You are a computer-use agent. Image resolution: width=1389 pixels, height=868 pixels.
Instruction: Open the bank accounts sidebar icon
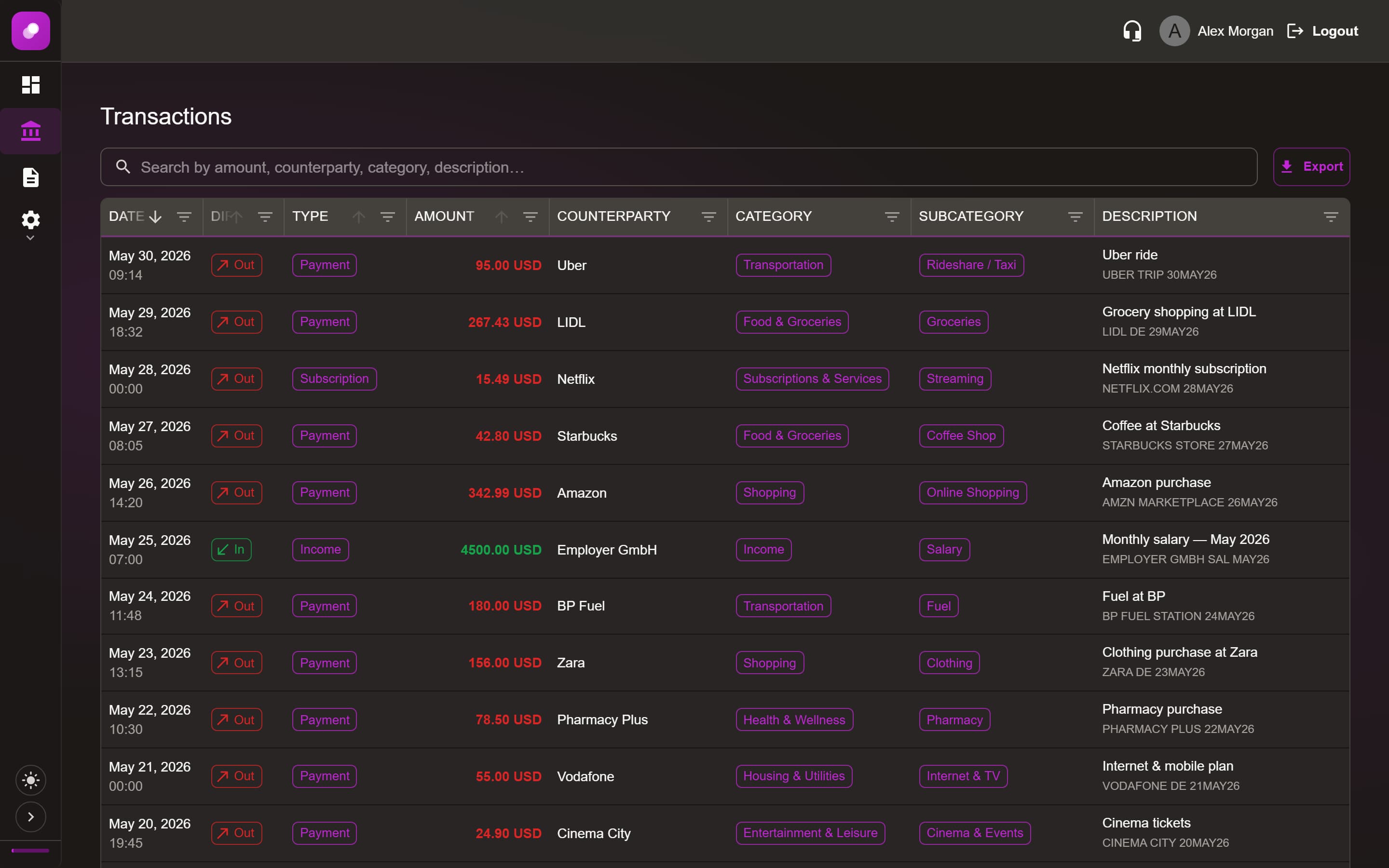30,131
